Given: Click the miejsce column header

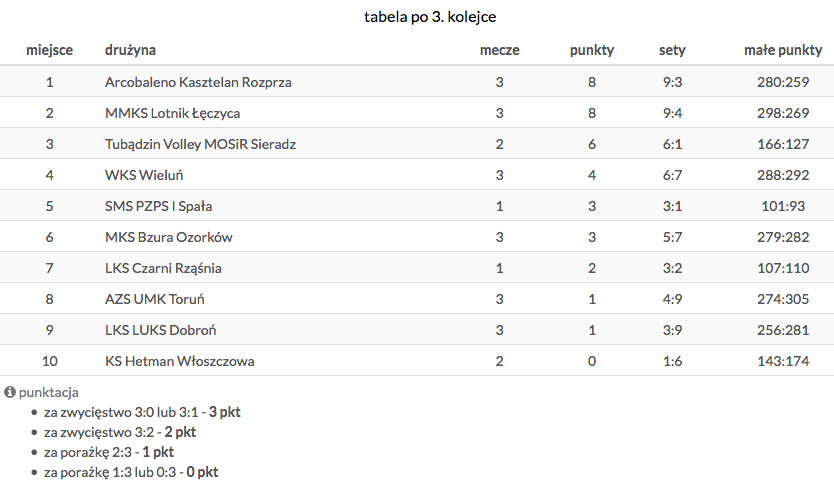Looking at the screenshot, I should 49,50.
